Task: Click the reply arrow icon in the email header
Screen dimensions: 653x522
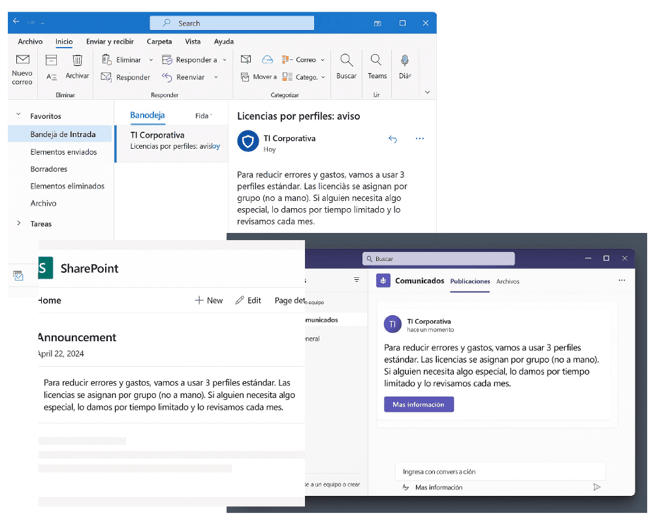Action: [392, 139]
